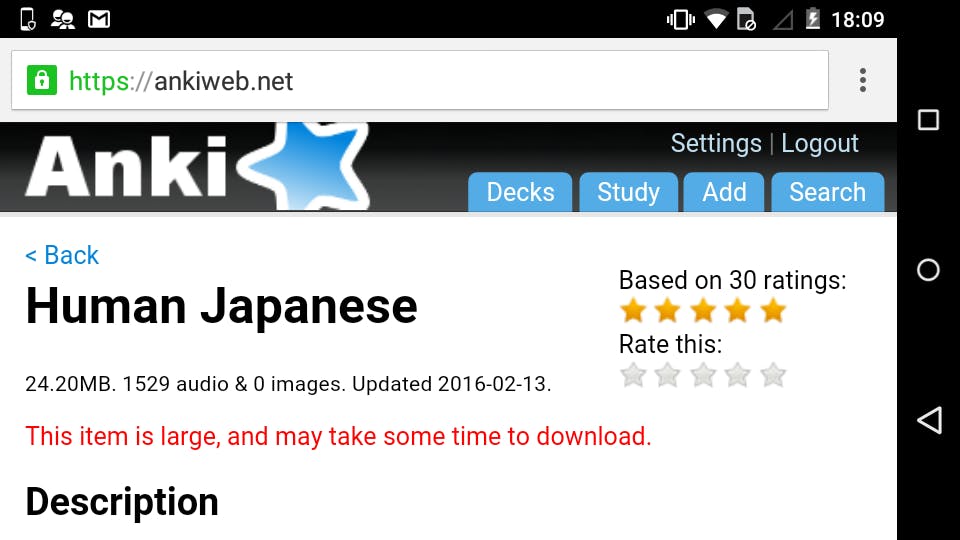Tap the Android Home circle button

point(928,270)
